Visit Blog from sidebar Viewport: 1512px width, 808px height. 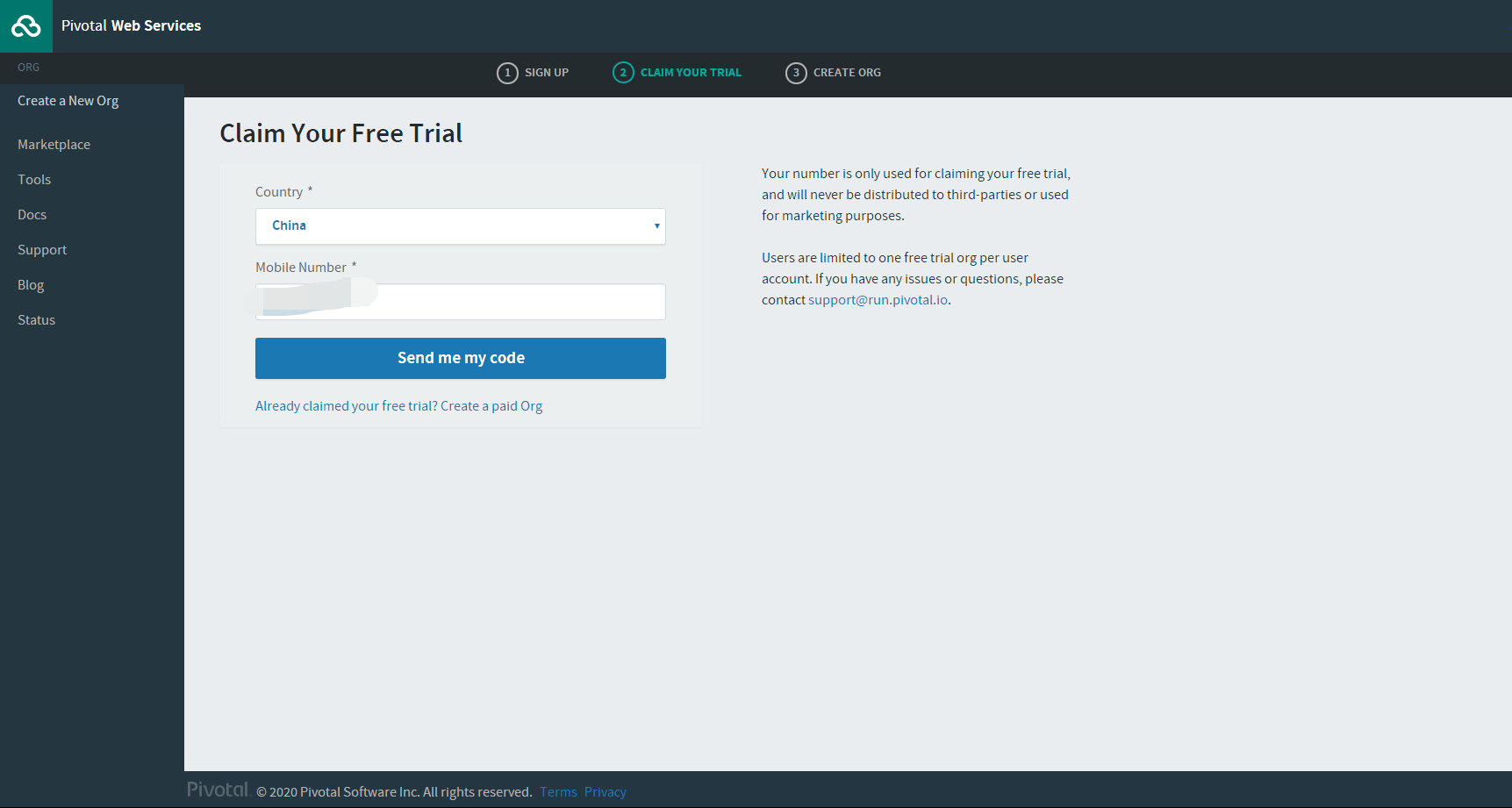coord(31,285)
